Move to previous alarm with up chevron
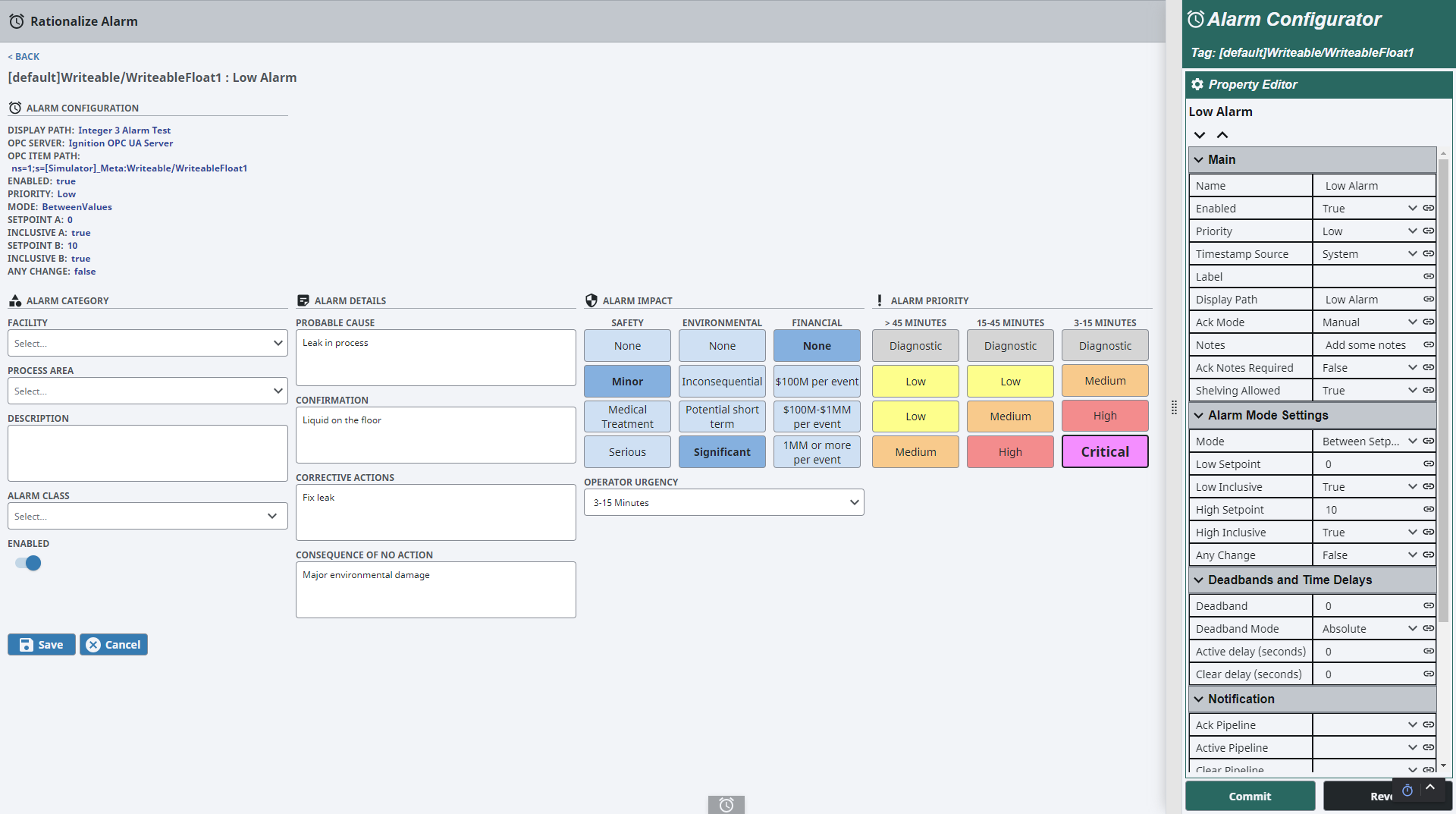Screen dimensions: 1456x814 tap(1222, 135)
